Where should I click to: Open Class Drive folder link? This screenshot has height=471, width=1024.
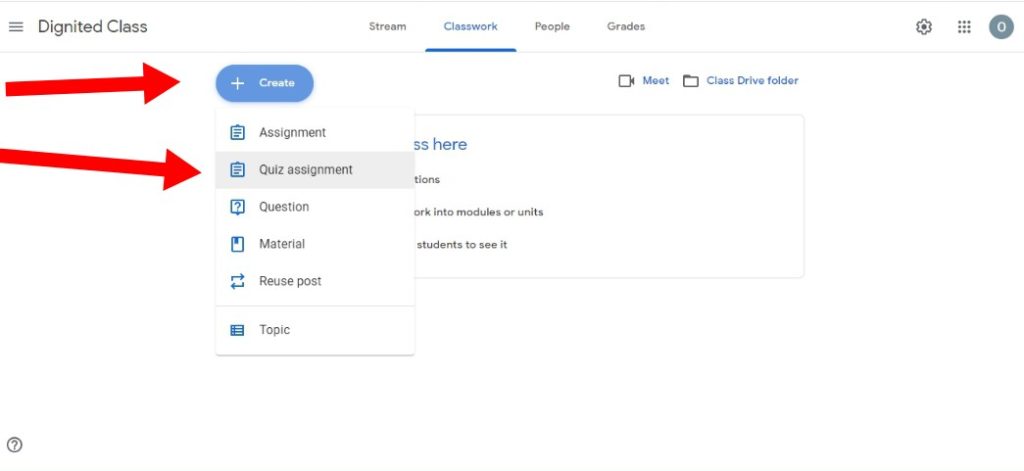tap(752, 81)
